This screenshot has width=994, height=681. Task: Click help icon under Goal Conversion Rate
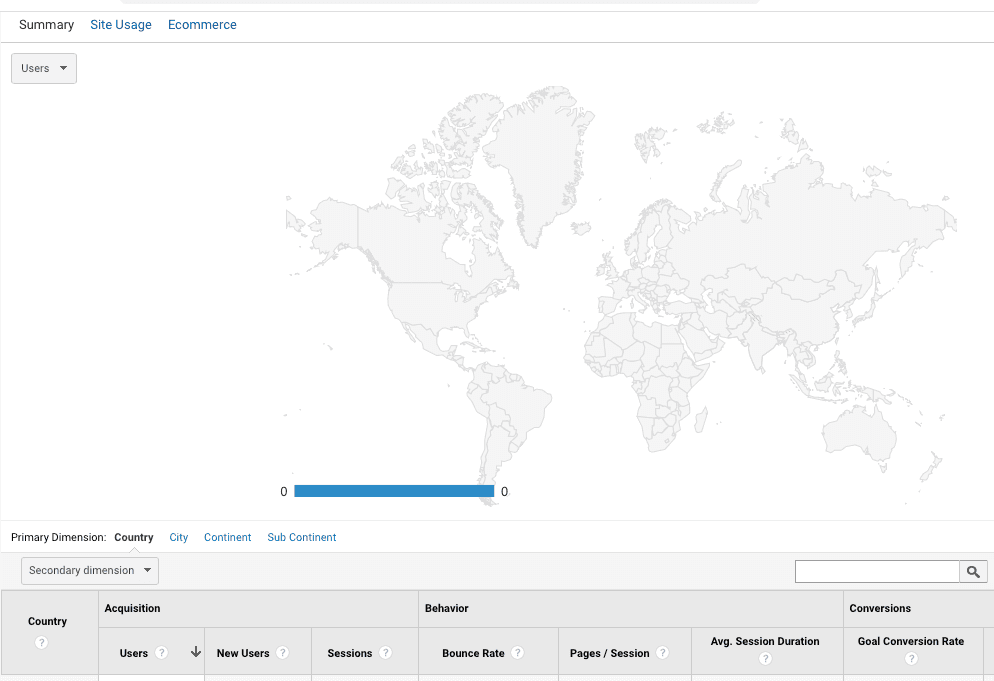coord(911,659)
